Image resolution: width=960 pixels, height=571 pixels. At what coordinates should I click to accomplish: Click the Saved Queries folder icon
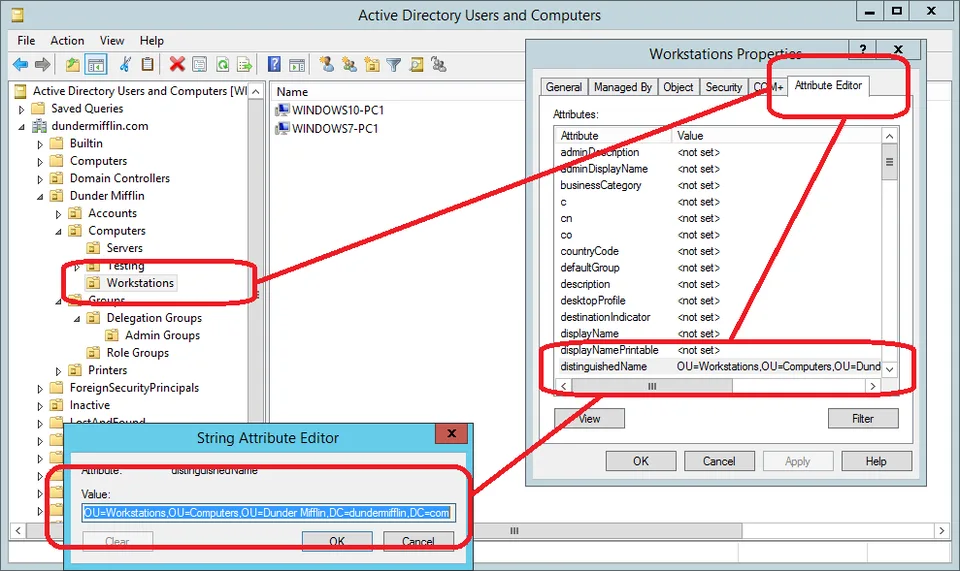click(x=39, y=108)
